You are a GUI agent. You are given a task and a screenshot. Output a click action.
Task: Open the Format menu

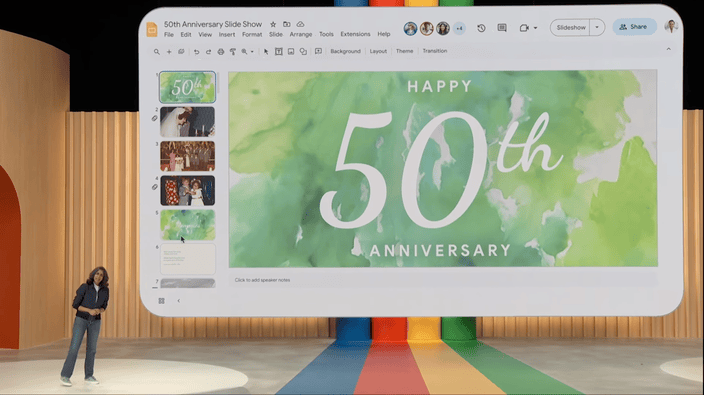coord(252,35)
